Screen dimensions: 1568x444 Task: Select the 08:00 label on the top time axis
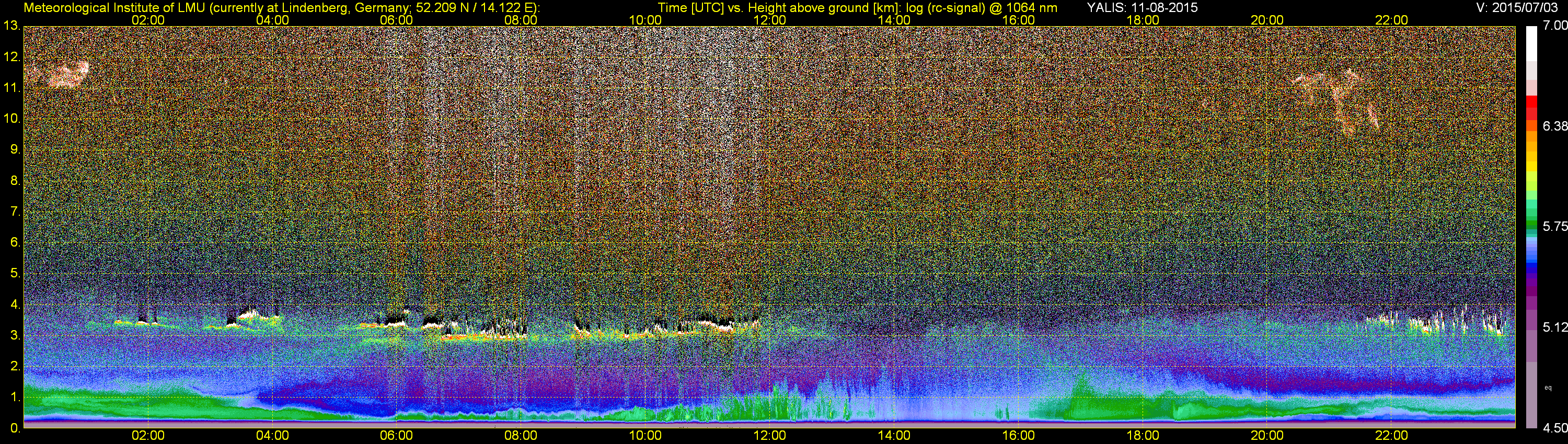(x=521, y=20)
